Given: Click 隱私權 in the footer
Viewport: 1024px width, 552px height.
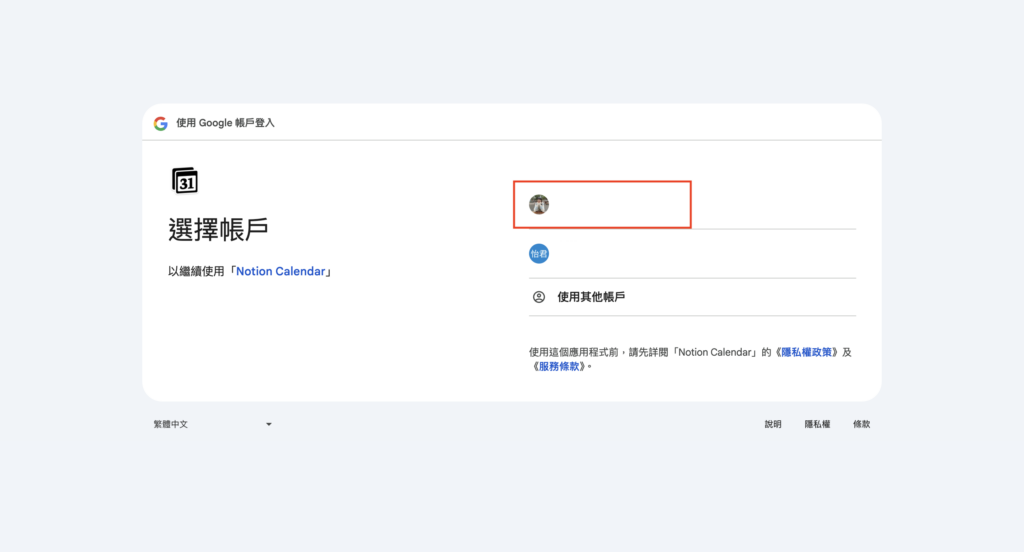Looking at the screenshot, I should [817, 424].
